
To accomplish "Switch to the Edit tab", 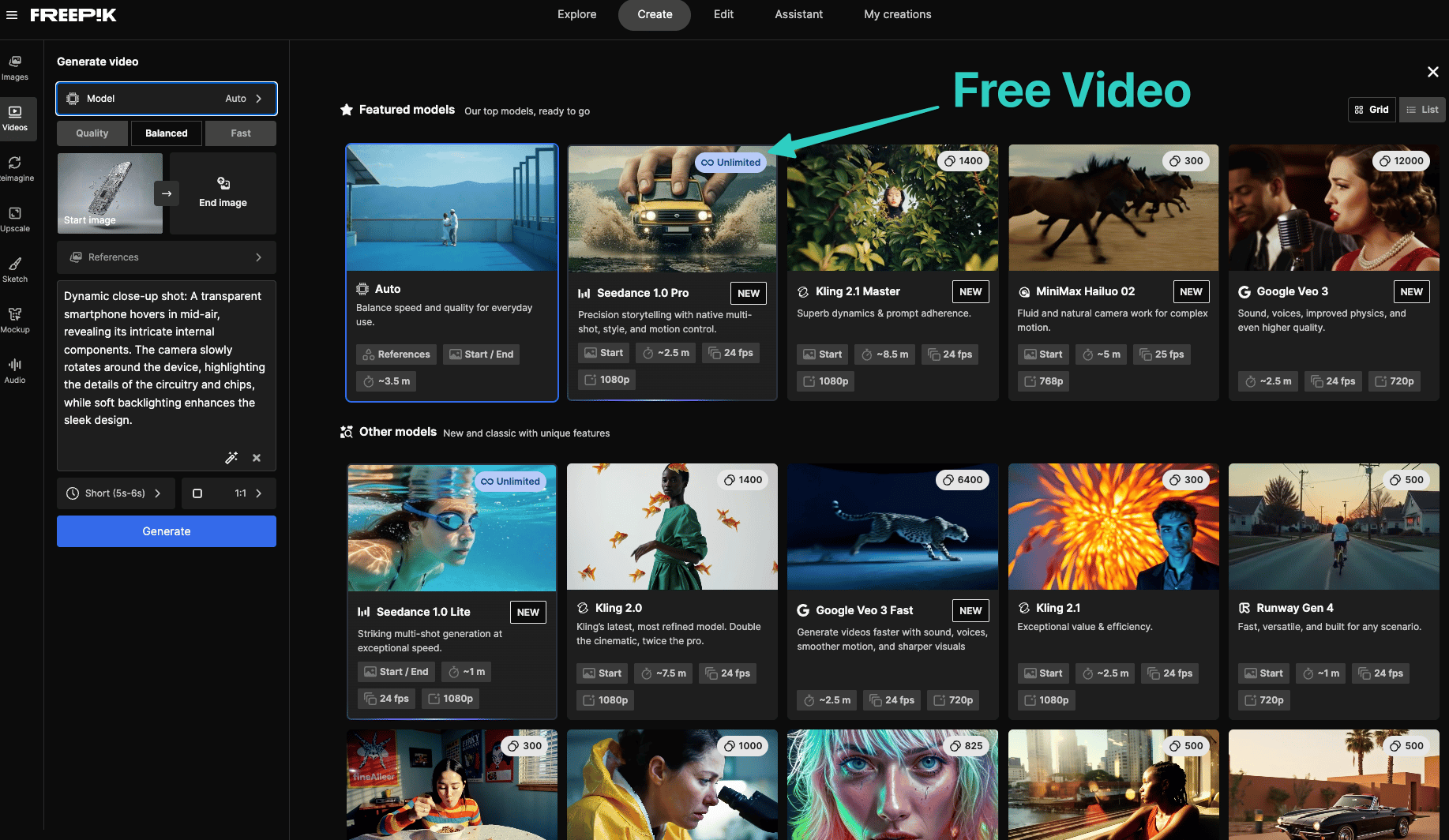I will (x=723, y=14).
